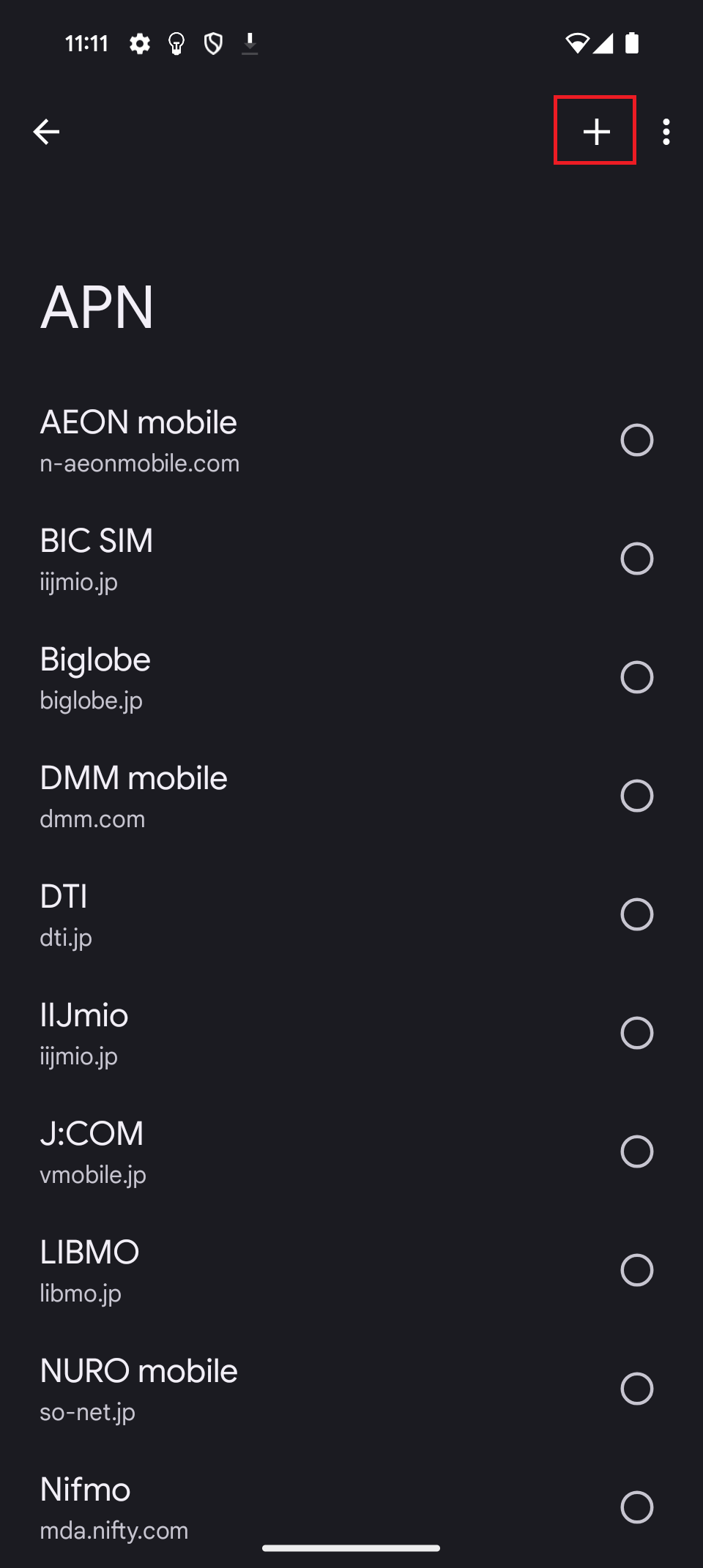Select the AEON mobile radio button
703x1568 pixels.
coord(636,440)
